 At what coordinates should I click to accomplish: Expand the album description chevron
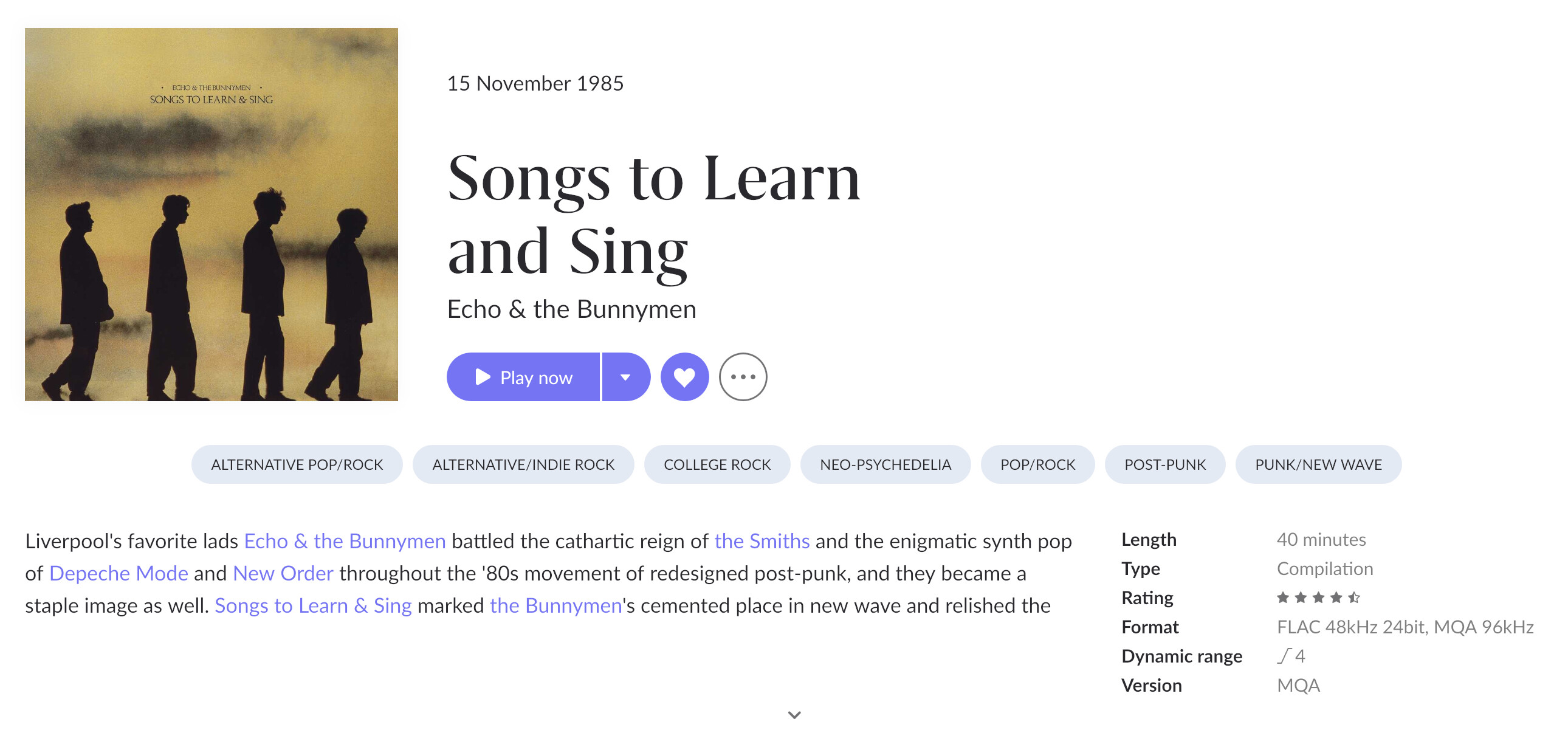click(794, 714)
